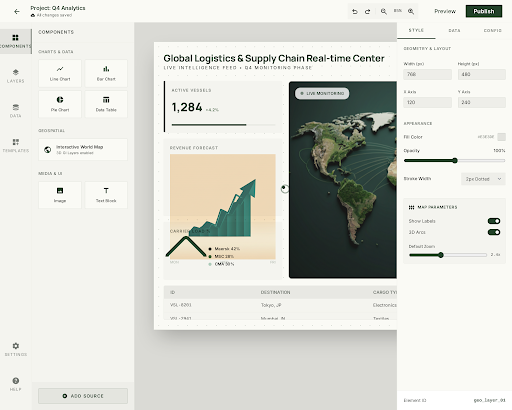Add a Line Chart component
Image resolution: width=512 pixels, height=410 pixels.
pos(60,73)
